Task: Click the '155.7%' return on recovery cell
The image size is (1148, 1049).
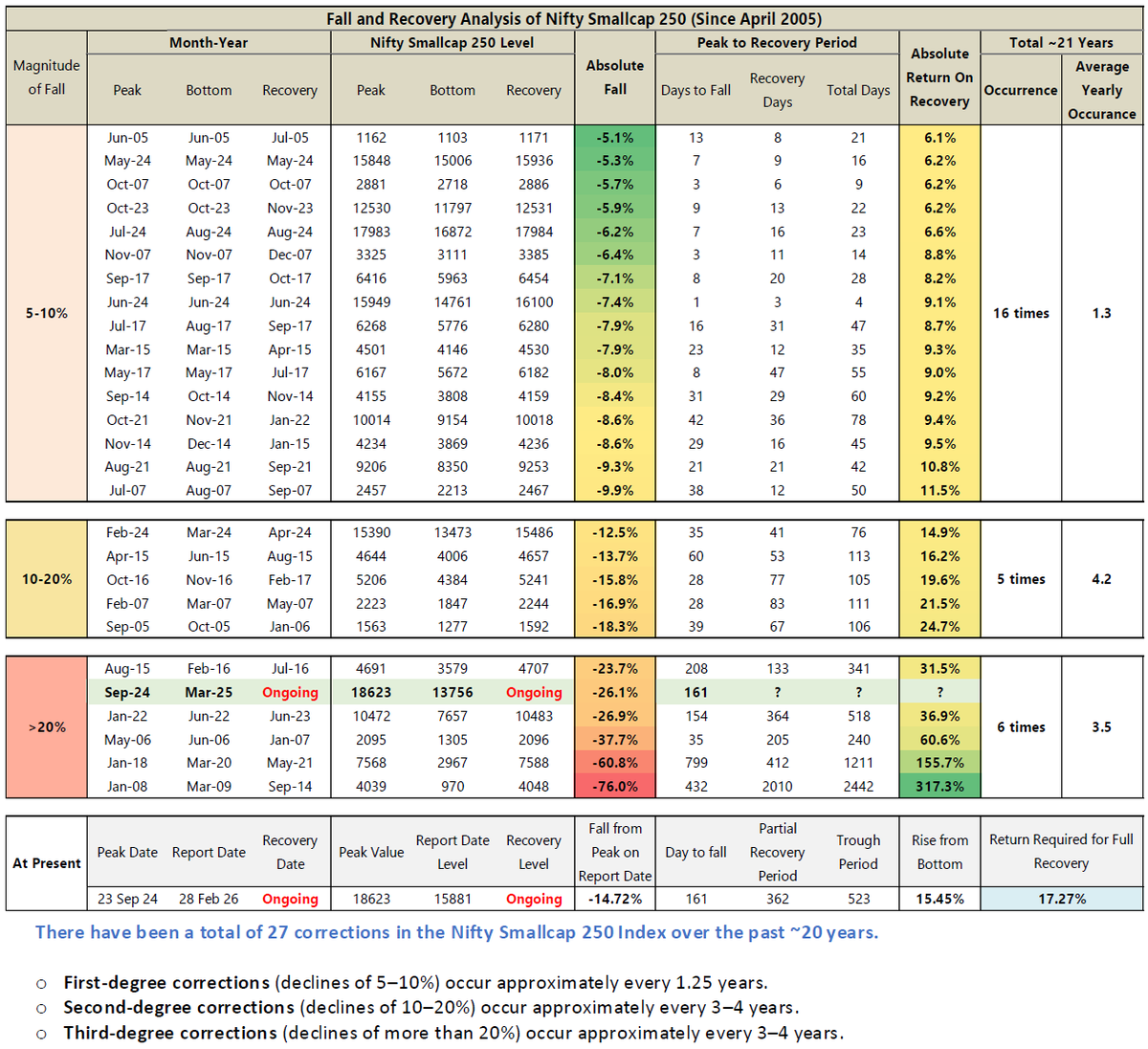Action: [x=939, y=763]
